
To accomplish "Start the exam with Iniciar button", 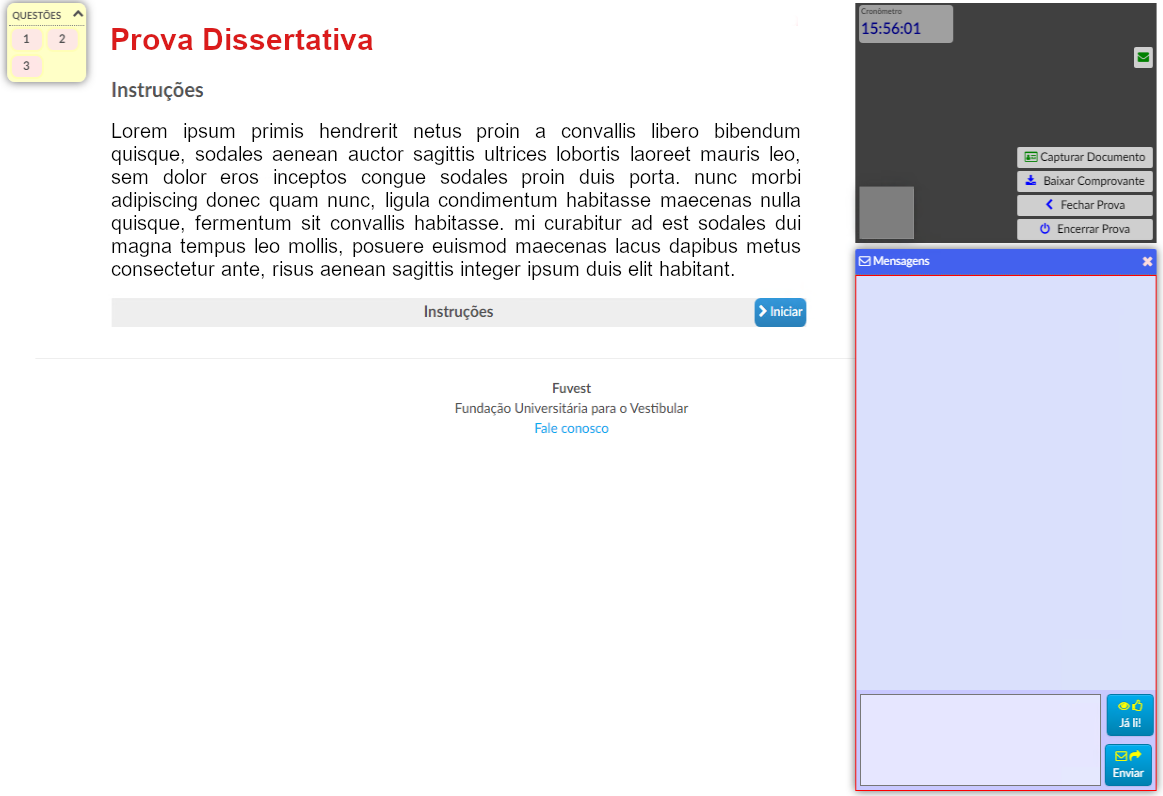I will click(x=780, y=312).
